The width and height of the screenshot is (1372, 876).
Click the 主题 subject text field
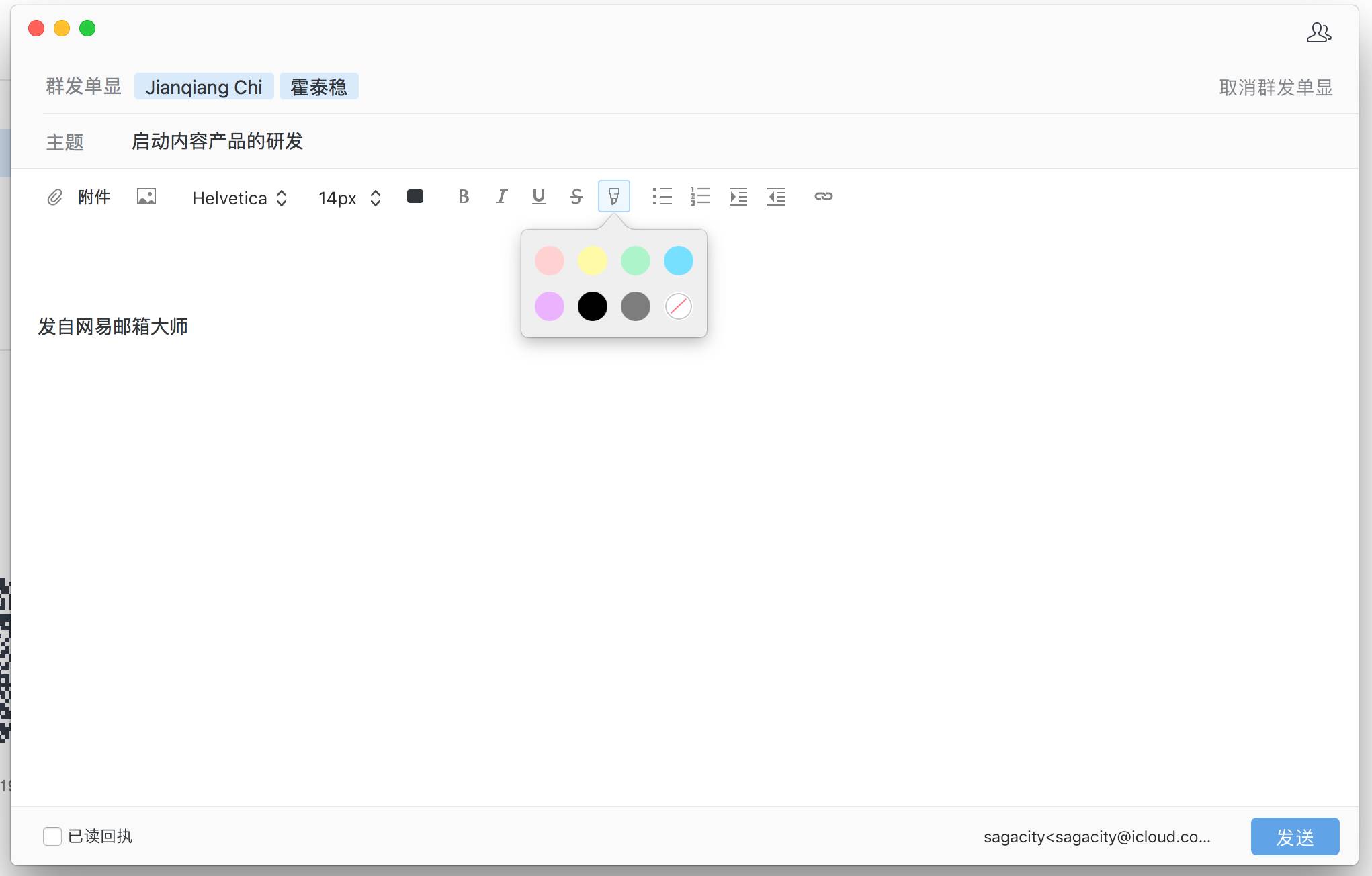point(672,142)
